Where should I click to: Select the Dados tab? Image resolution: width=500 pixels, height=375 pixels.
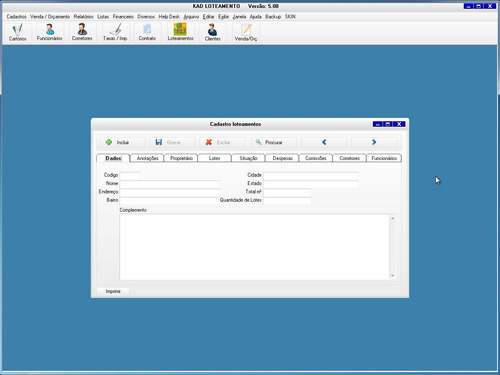coord(113,158)
